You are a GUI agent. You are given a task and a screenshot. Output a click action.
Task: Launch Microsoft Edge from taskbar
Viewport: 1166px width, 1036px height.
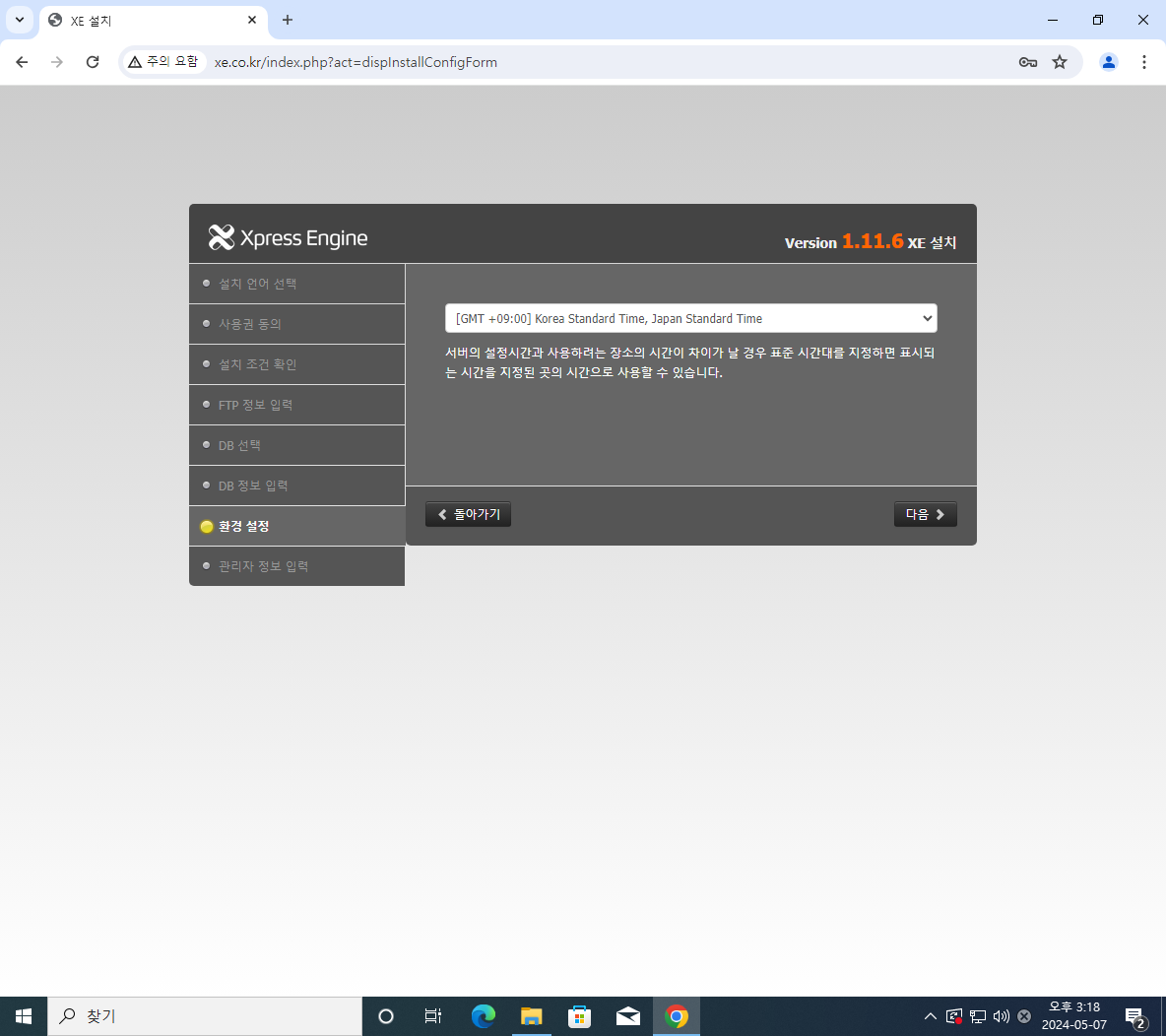484,1016
